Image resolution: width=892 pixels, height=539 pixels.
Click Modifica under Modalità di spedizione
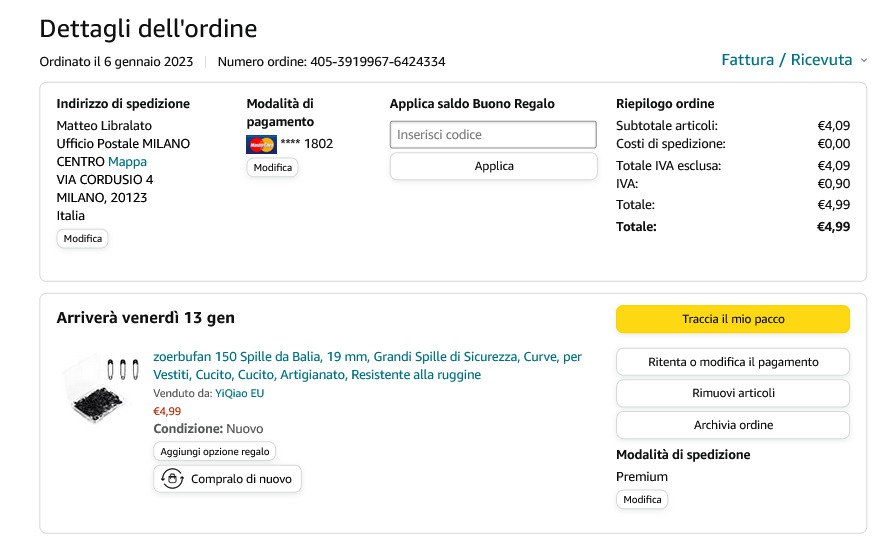[642, 499]
